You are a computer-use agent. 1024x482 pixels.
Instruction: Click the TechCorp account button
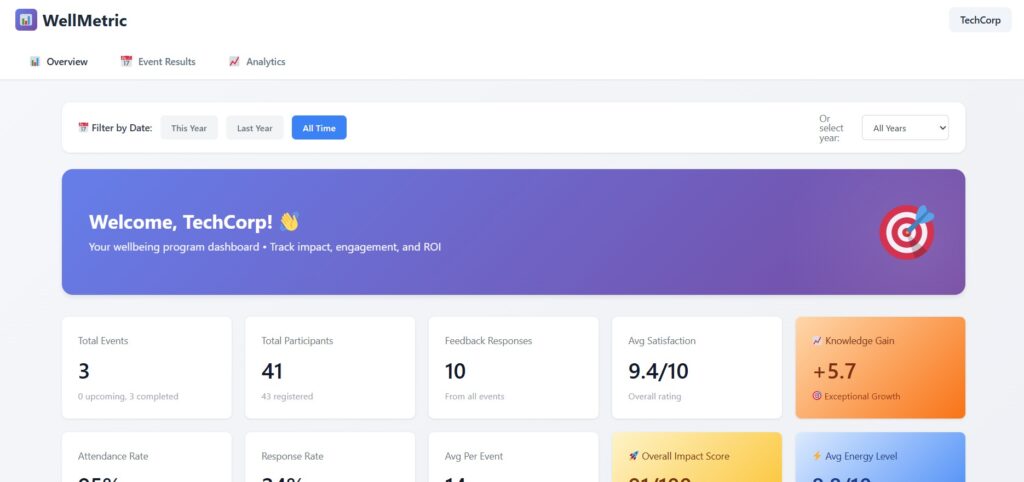coord(979,20)
